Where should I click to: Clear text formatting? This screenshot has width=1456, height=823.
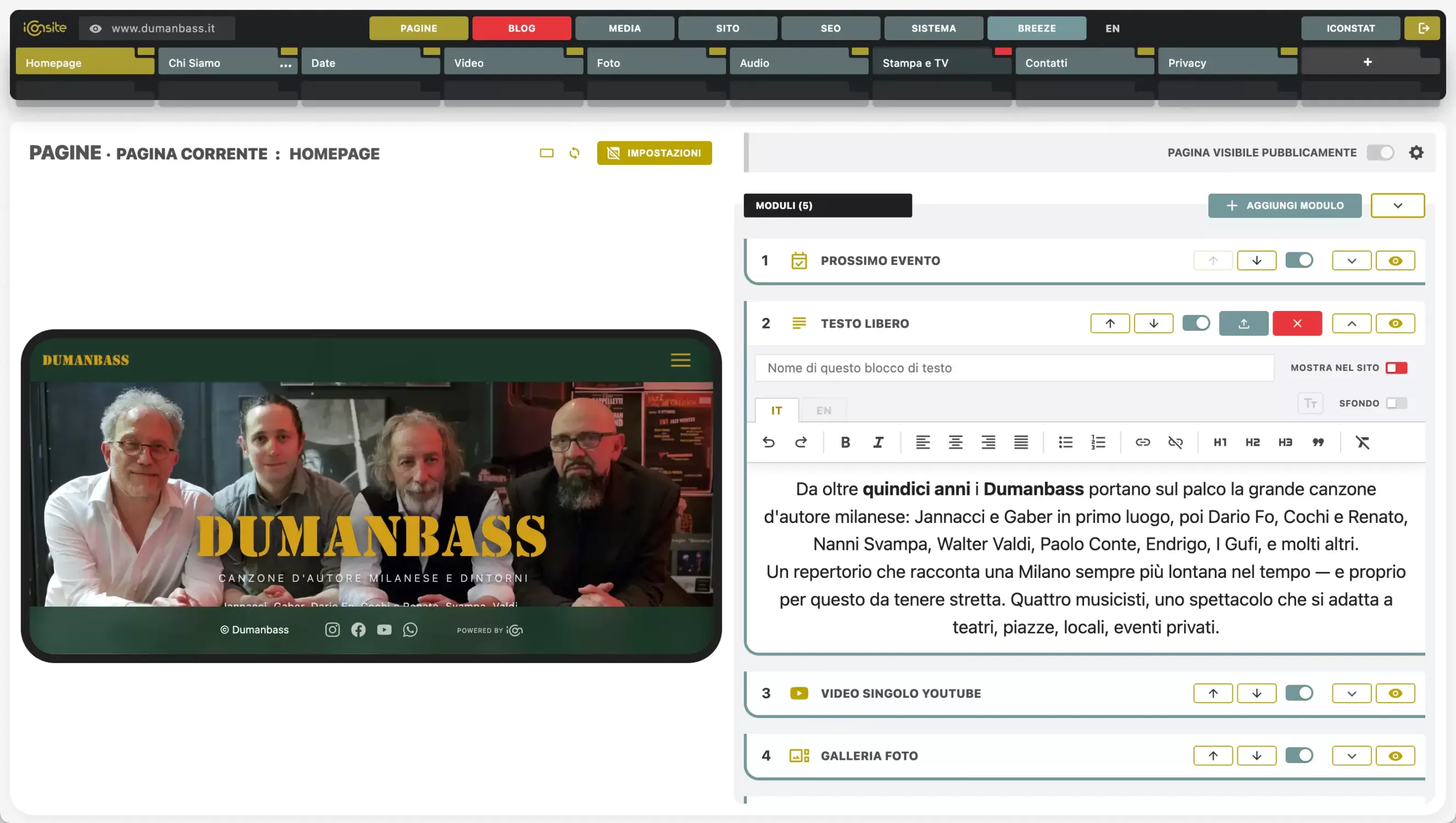[x=1362, y=442]
